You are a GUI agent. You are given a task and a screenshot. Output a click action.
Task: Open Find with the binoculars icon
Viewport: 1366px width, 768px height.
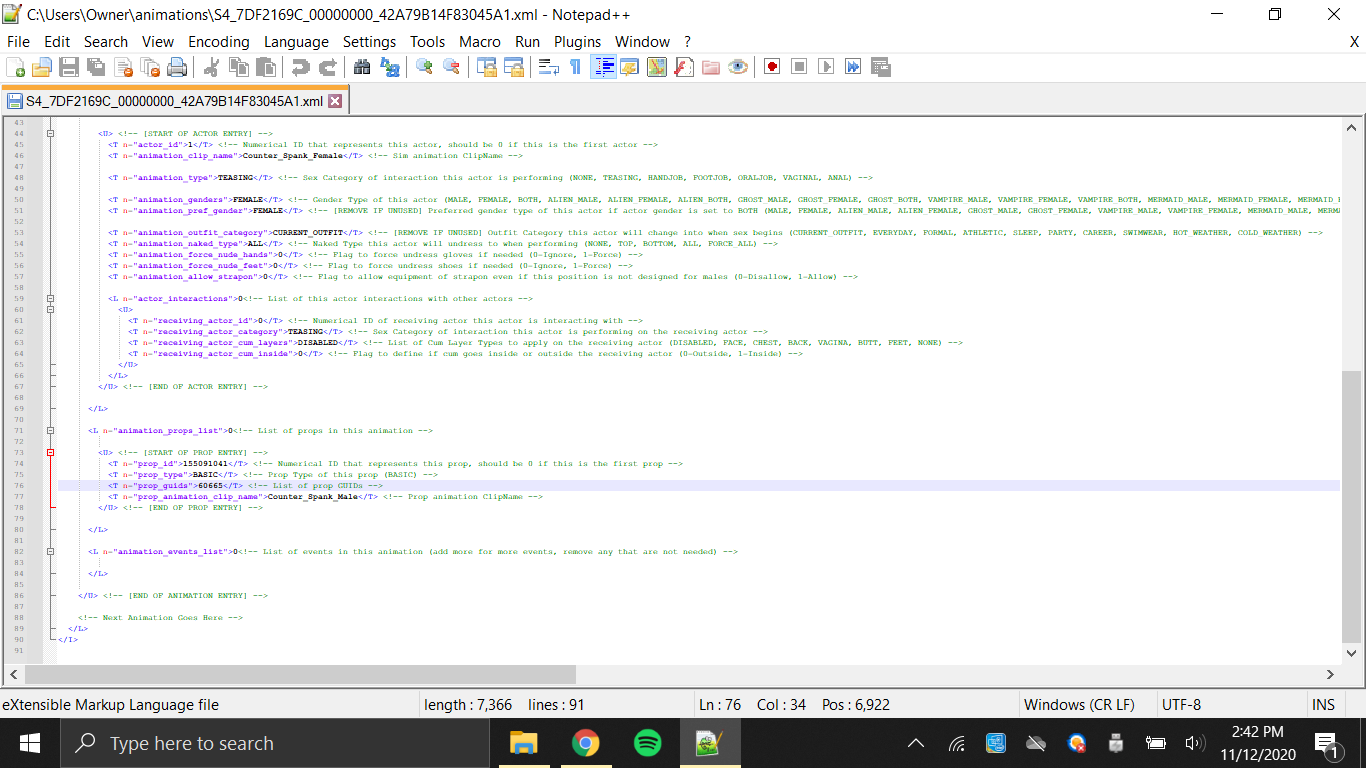[362, 67]
